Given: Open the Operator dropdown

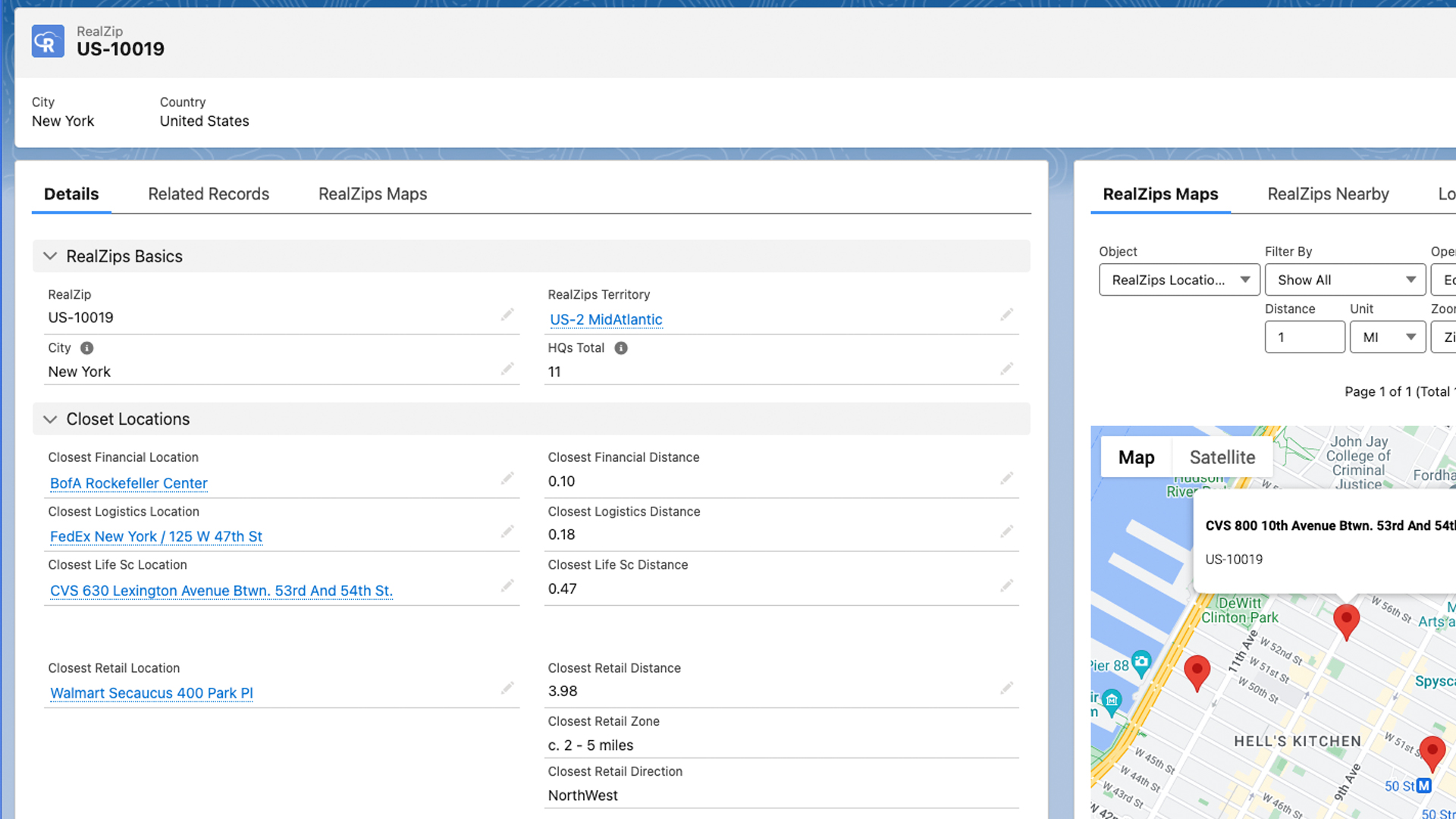Looking at the screenshot, I should click(x=1444, y=280).
